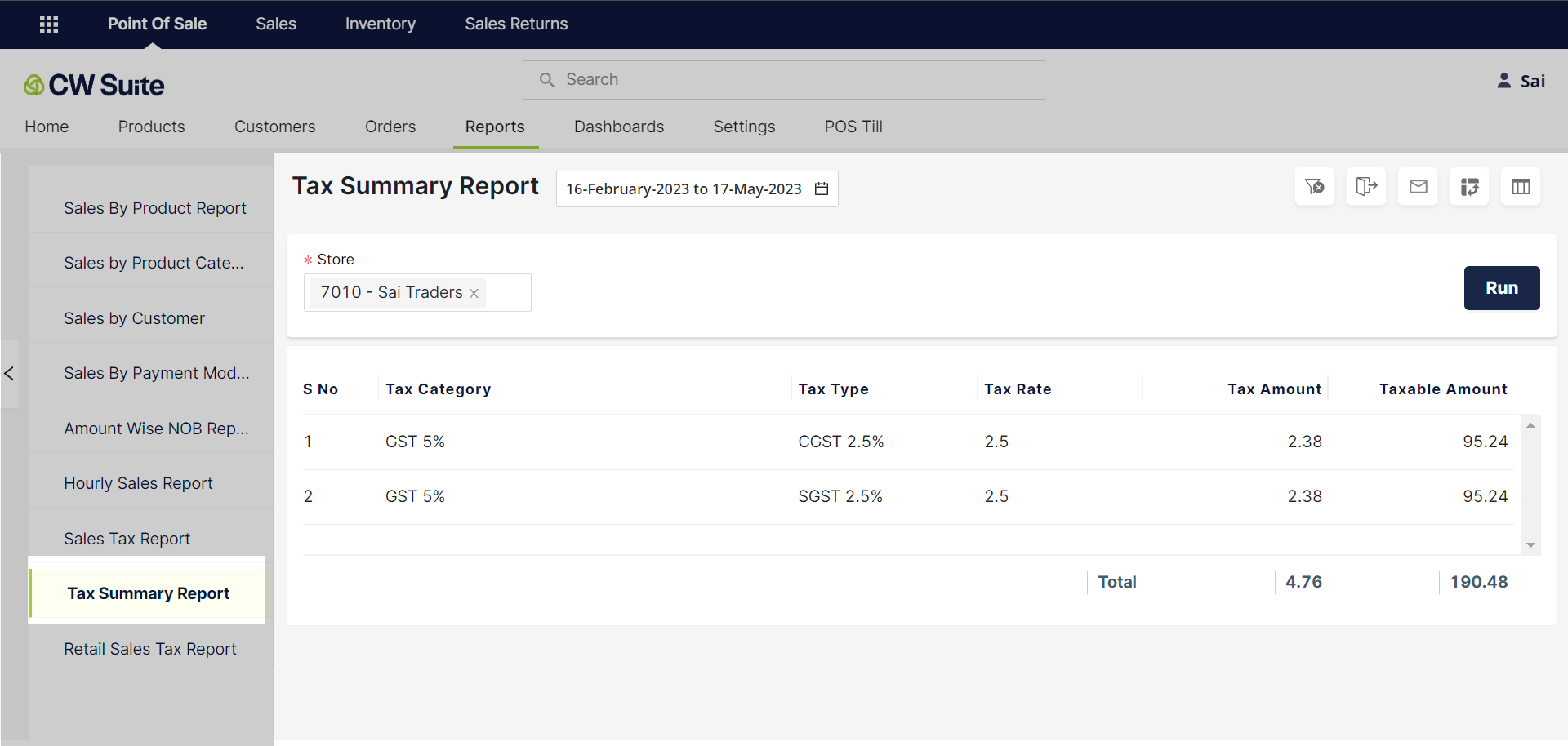1568x746 pixels.
Task: Click the pivot view icon
Action: coord(1469,187)
